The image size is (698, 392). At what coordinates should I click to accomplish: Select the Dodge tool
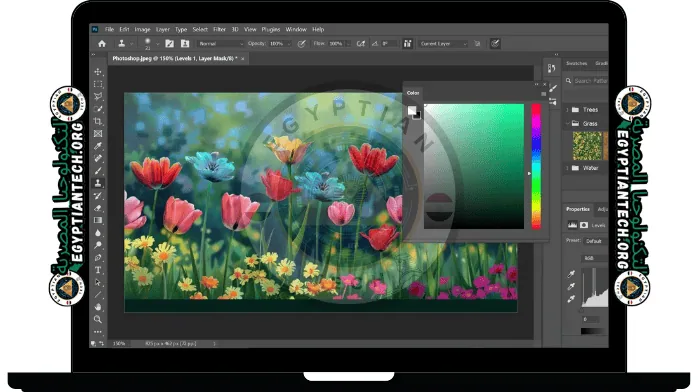pos(98,245)
